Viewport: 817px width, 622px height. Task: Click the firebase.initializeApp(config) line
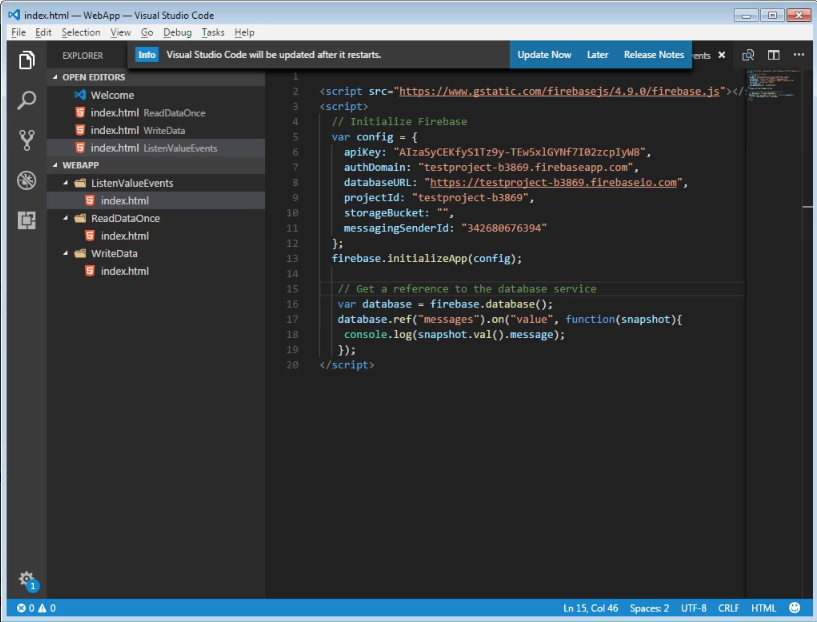[427, 258]
